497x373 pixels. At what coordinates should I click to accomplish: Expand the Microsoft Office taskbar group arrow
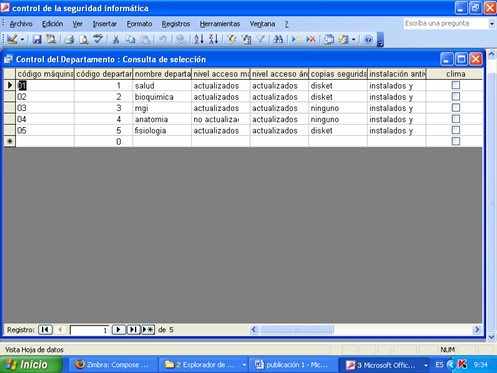coord(426,365)
